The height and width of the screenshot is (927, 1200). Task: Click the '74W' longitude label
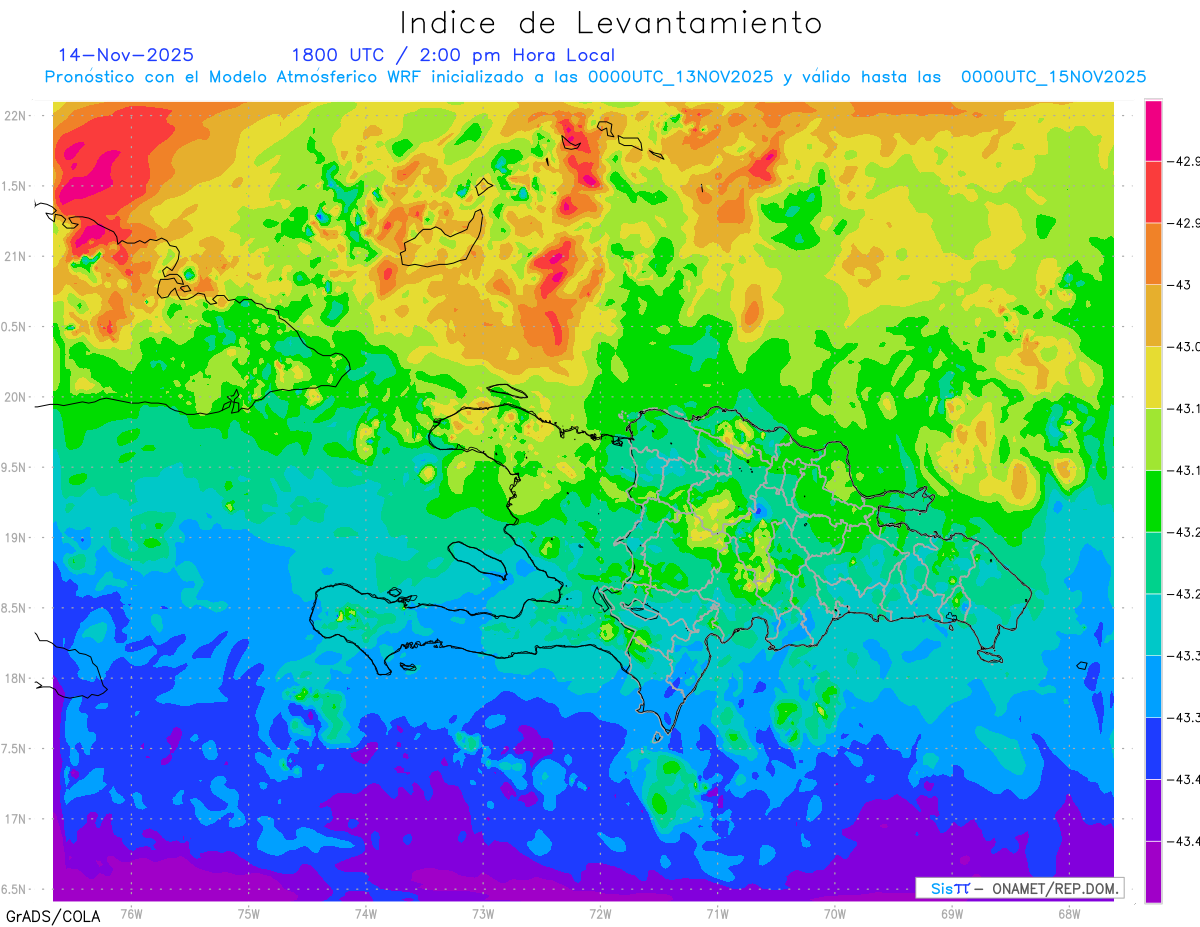click(366, 912)
